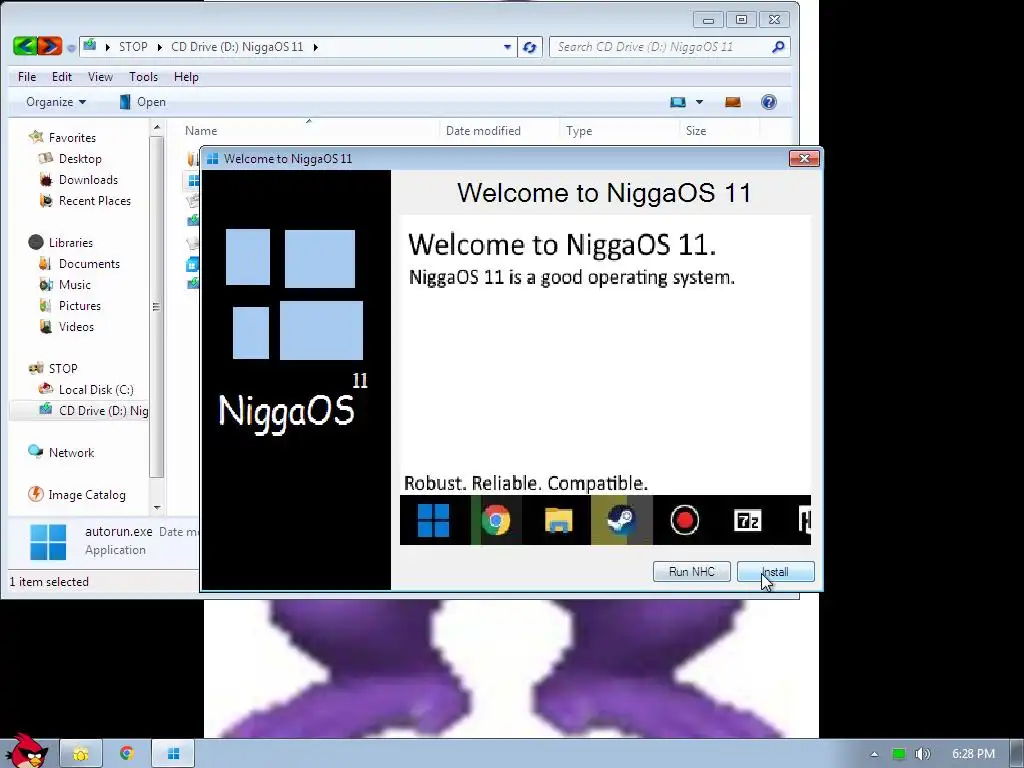The image size is (1024, 768).
Task: Click STOP in the address breadcrumb
Action: (133, 47)
